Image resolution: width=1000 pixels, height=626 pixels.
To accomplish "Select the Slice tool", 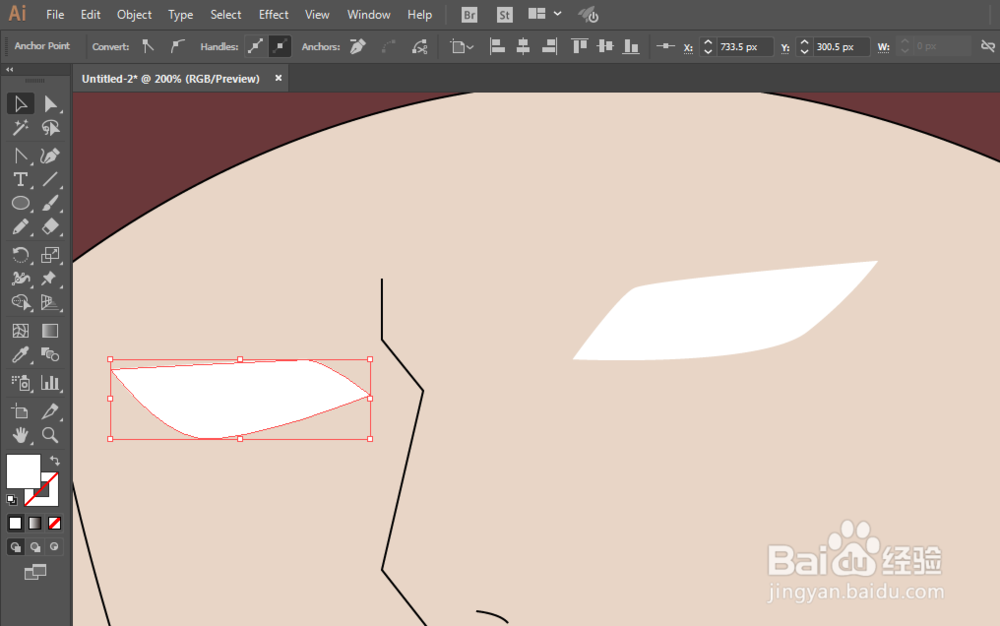I will pos(50,411).
